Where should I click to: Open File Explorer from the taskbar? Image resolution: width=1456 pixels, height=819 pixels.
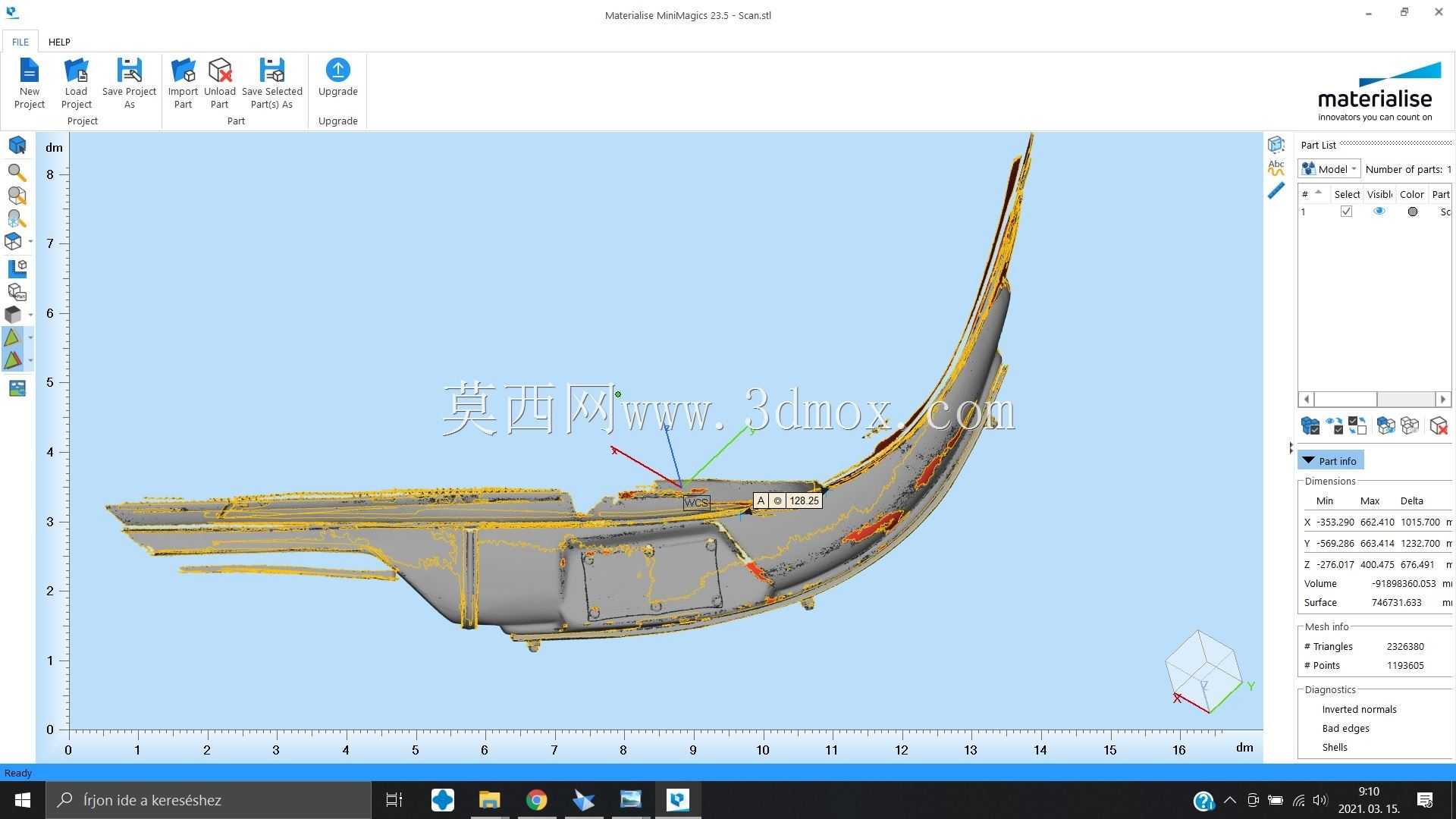489,800
